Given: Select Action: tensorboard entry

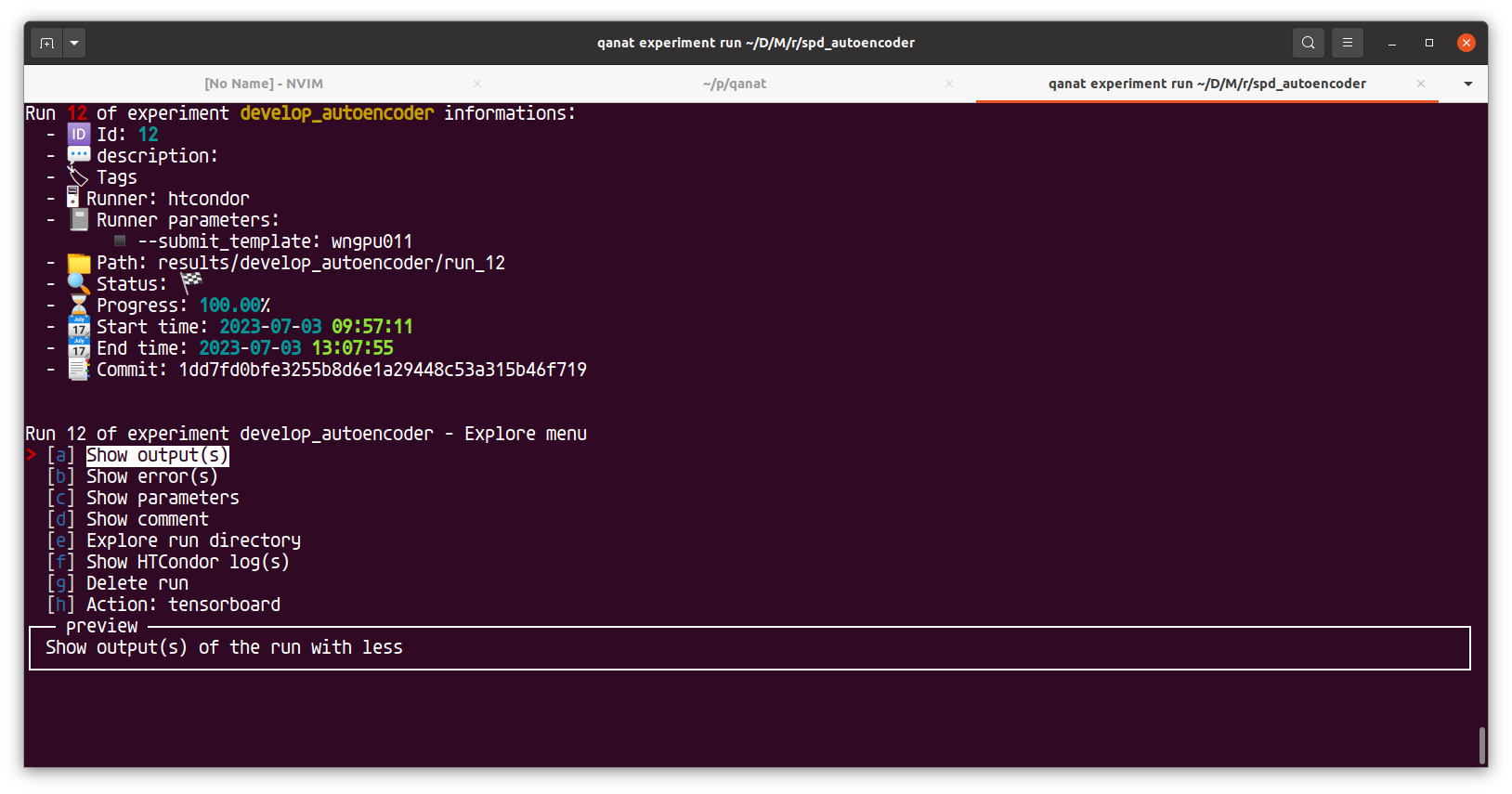Looking at the screenshot, I should tap(183, 605).
